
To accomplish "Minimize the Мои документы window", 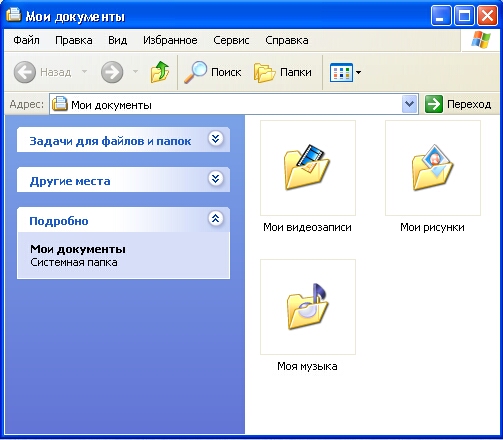I will [x=441, y=15].
